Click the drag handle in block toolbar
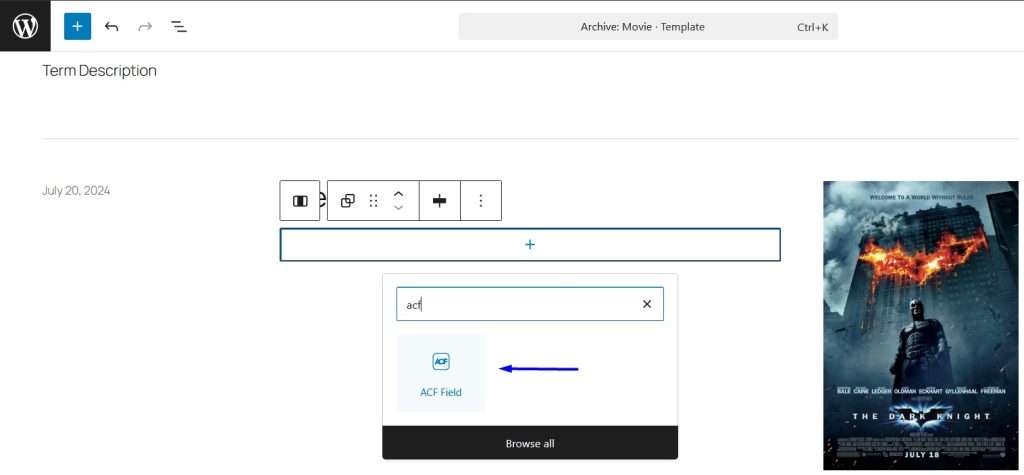This screenshot has height=475, width=1024. (x=373, y=201)
